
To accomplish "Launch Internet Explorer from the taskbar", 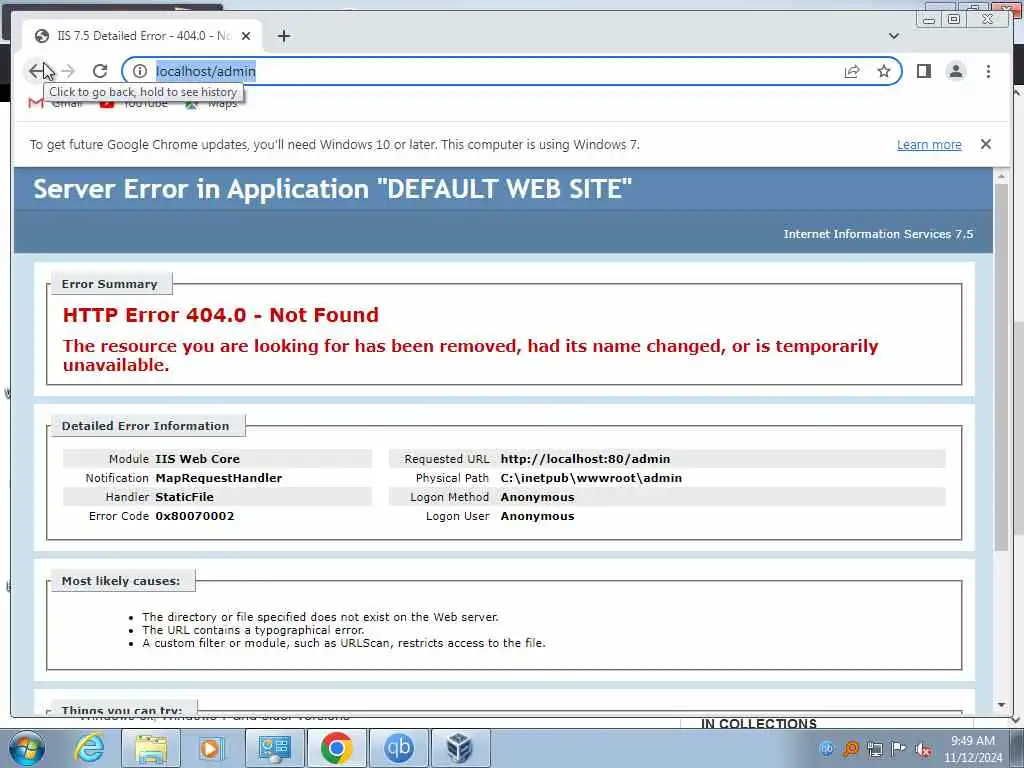I will tap(89, 748).
